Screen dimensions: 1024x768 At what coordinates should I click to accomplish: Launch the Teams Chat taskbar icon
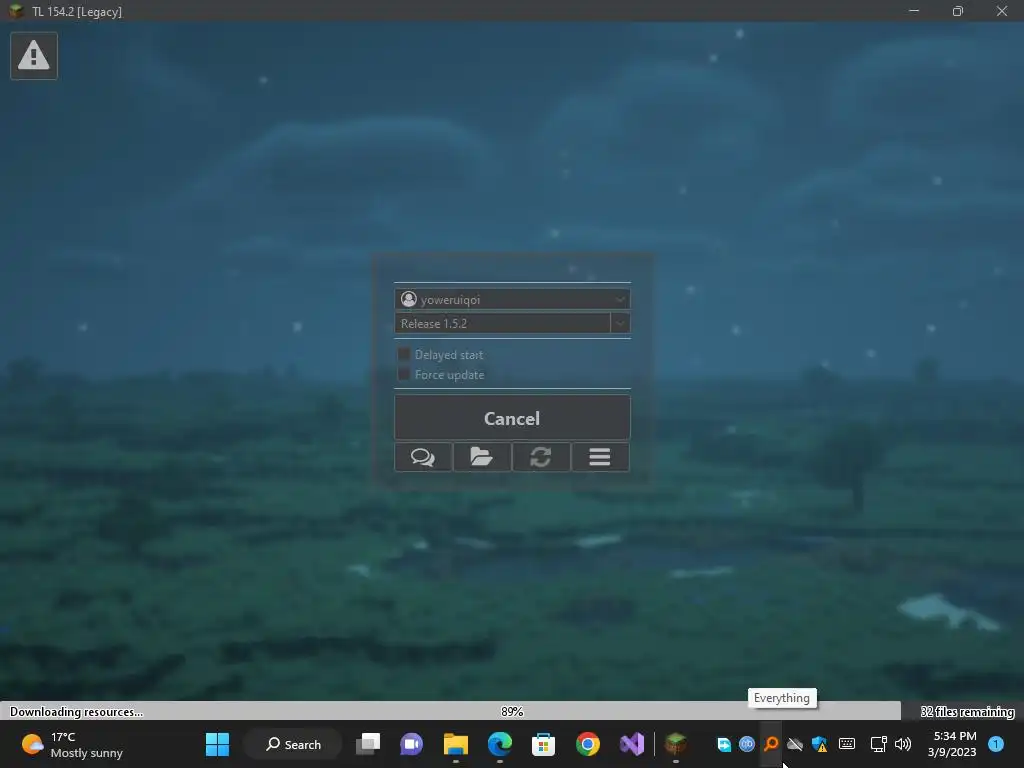point(411,744)
